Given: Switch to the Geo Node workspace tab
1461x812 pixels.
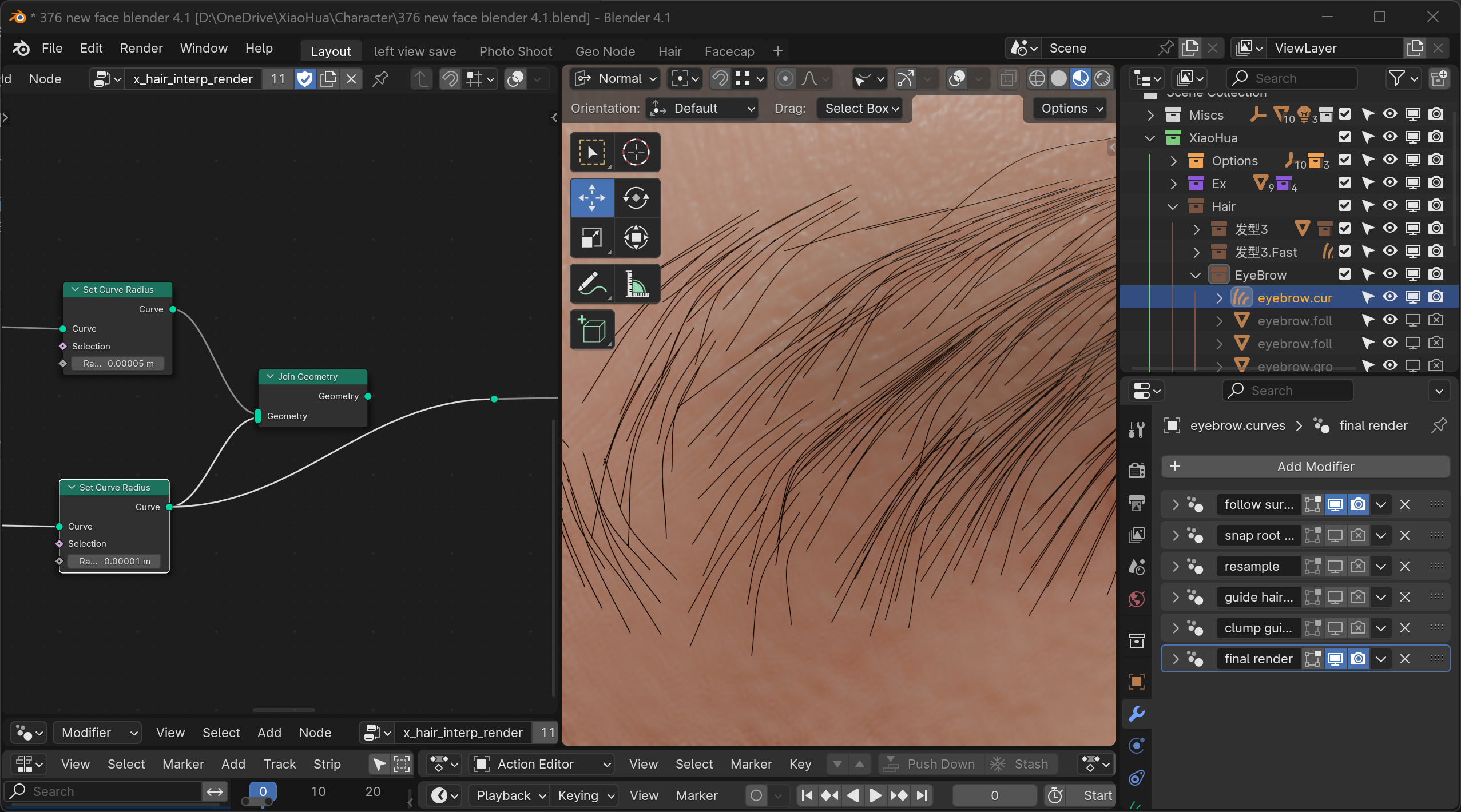Looking at the screenshot, I should coord(605,51).
